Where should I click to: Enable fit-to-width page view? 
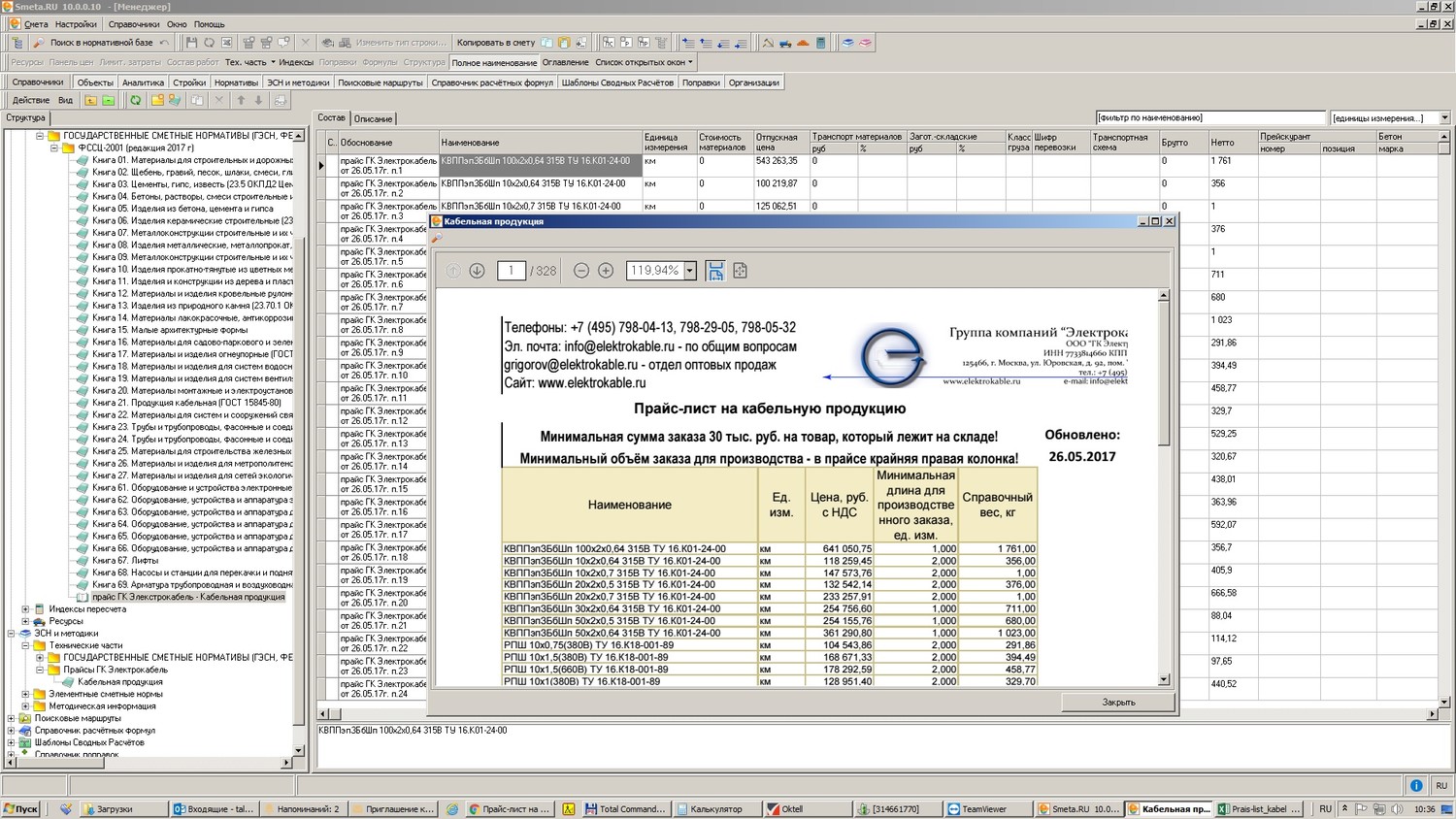(715, 271)
